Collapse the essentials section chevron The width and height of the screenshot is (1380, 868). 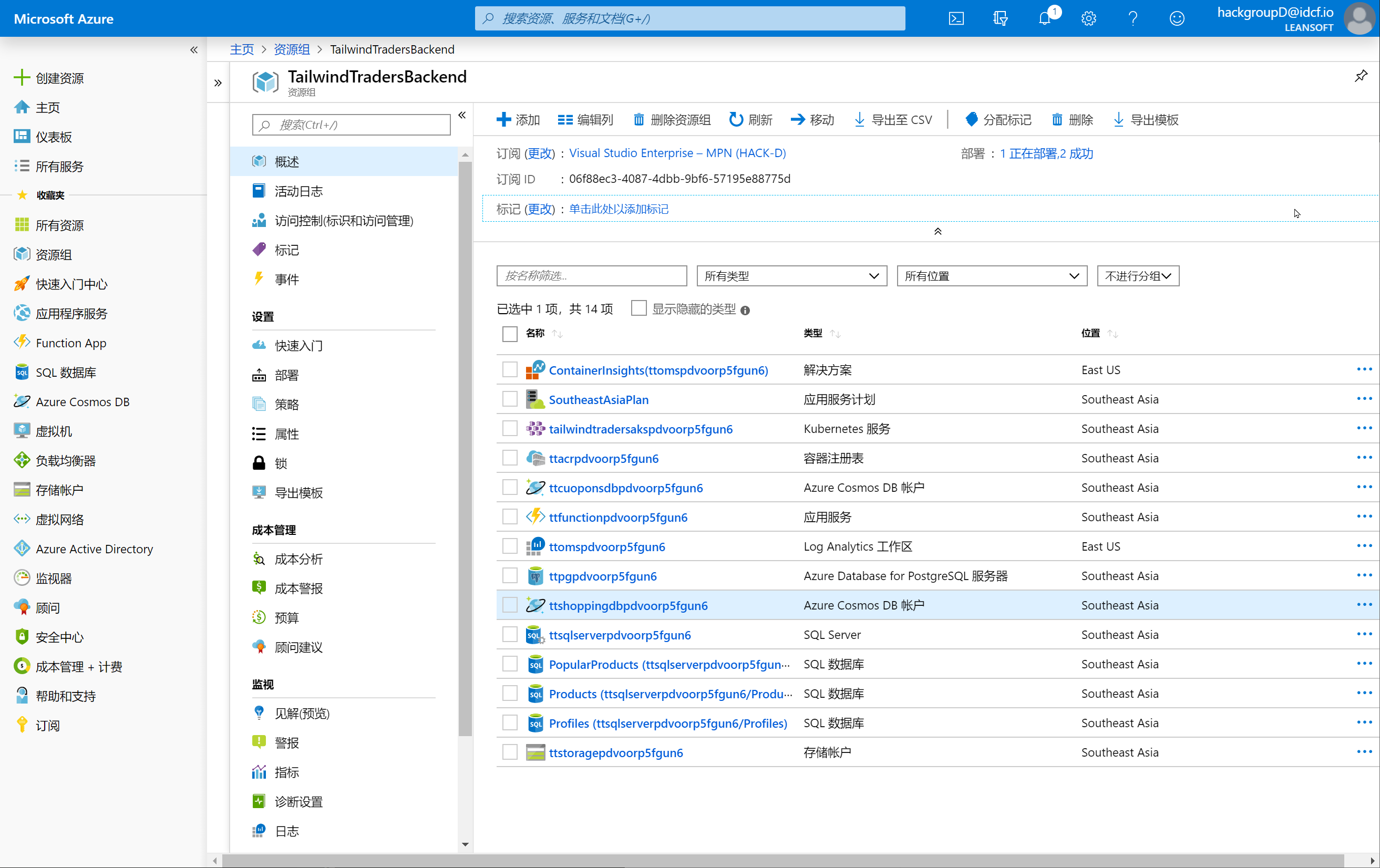[938, 232]
